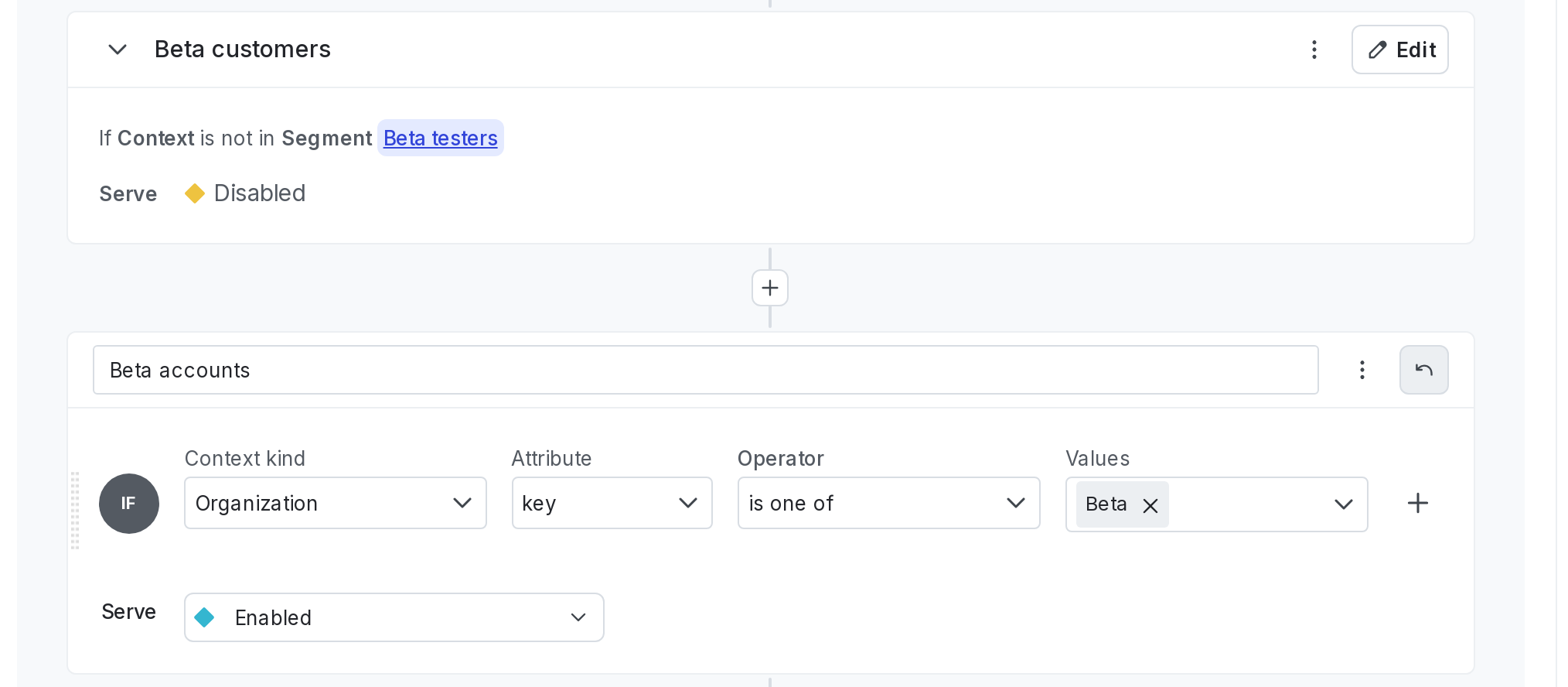Click the plus icon to insert a new rule

click(769, 288)
